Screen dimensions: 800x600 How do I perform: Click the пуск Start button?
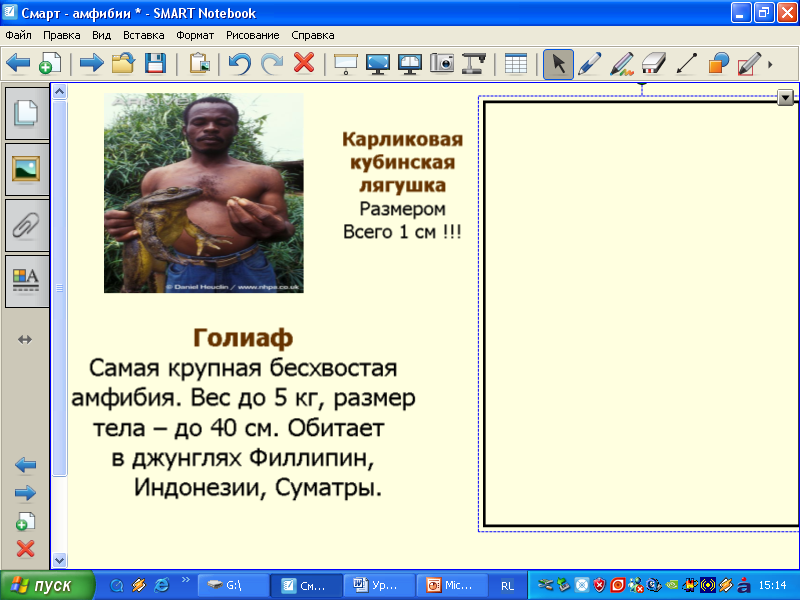[47, 585]
